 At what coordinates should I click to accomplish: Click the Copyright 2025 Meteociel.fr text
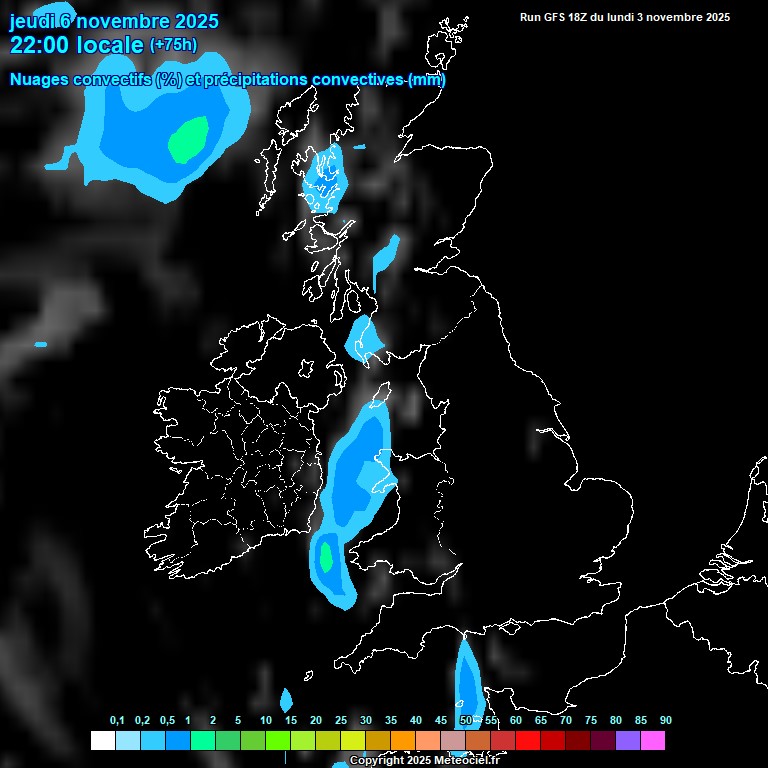tap(424, 760)
